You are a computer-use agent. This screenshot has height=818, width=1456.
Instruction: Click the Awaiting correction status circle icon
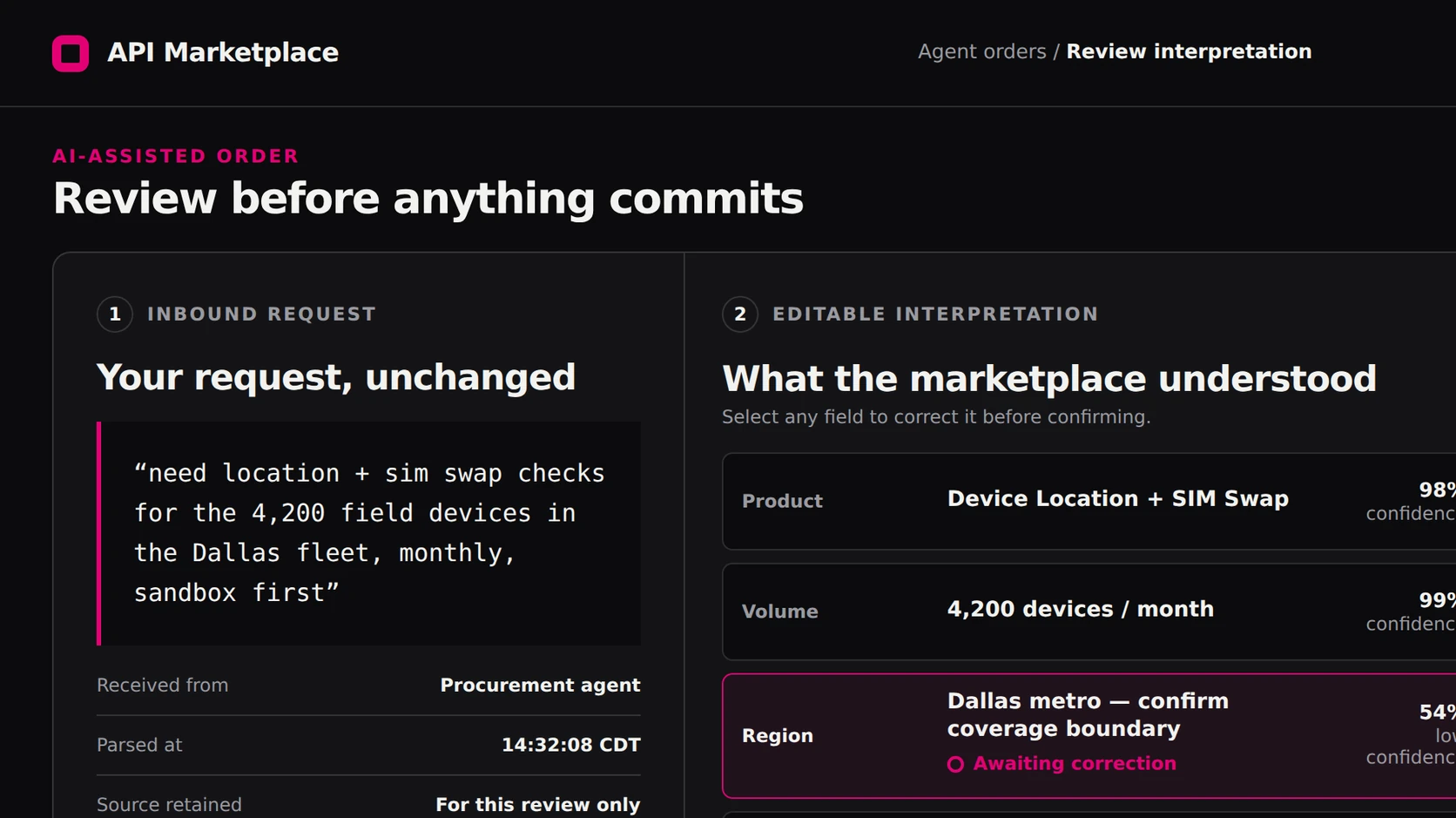coord(955,764)
